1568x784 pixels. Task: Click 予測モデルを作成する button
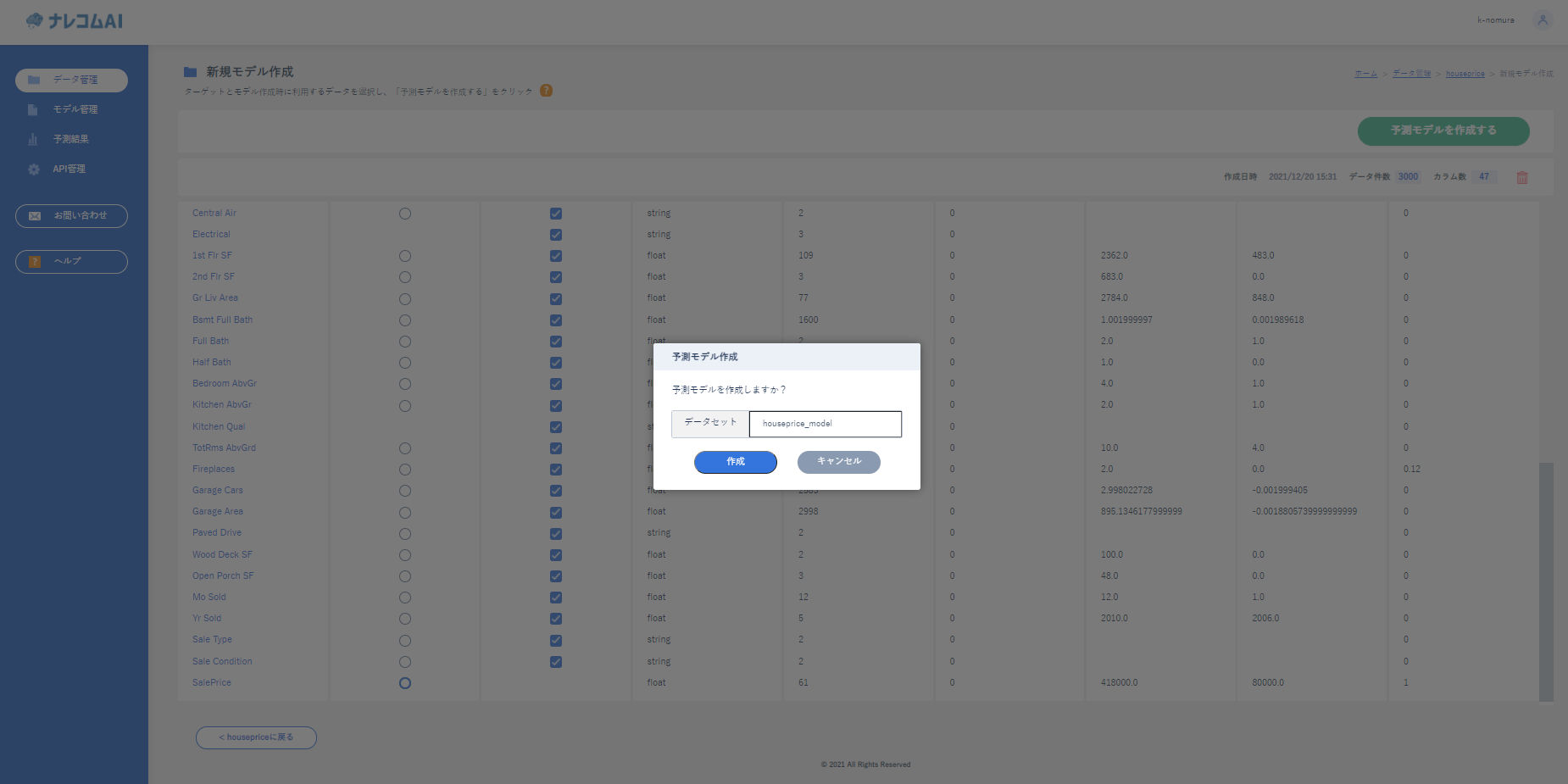pyautogui.click(x=1443, y=131)
